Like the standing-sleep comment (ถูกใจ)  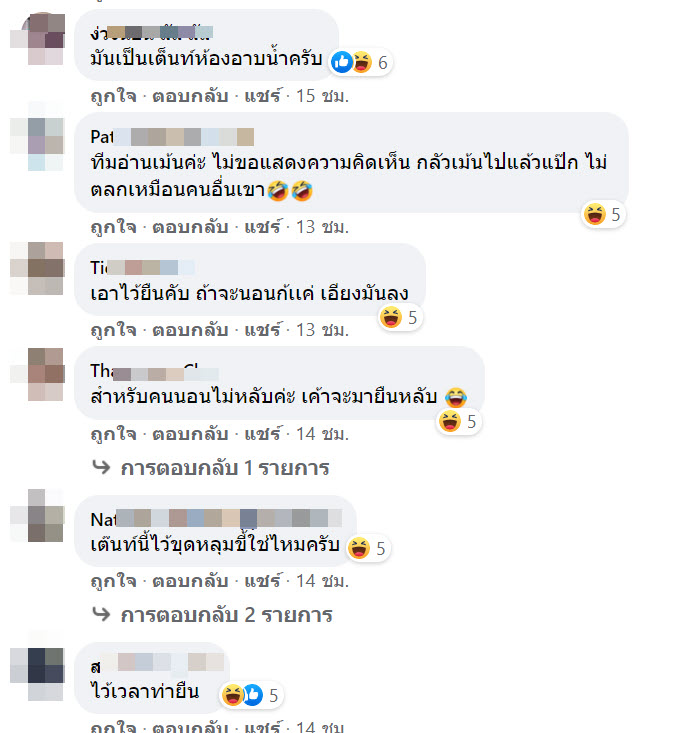click(114, 434)
